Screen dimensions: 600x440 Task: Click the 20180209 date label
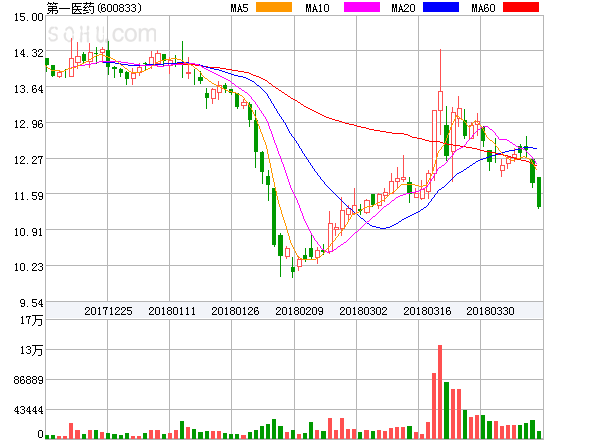(299, 311)
